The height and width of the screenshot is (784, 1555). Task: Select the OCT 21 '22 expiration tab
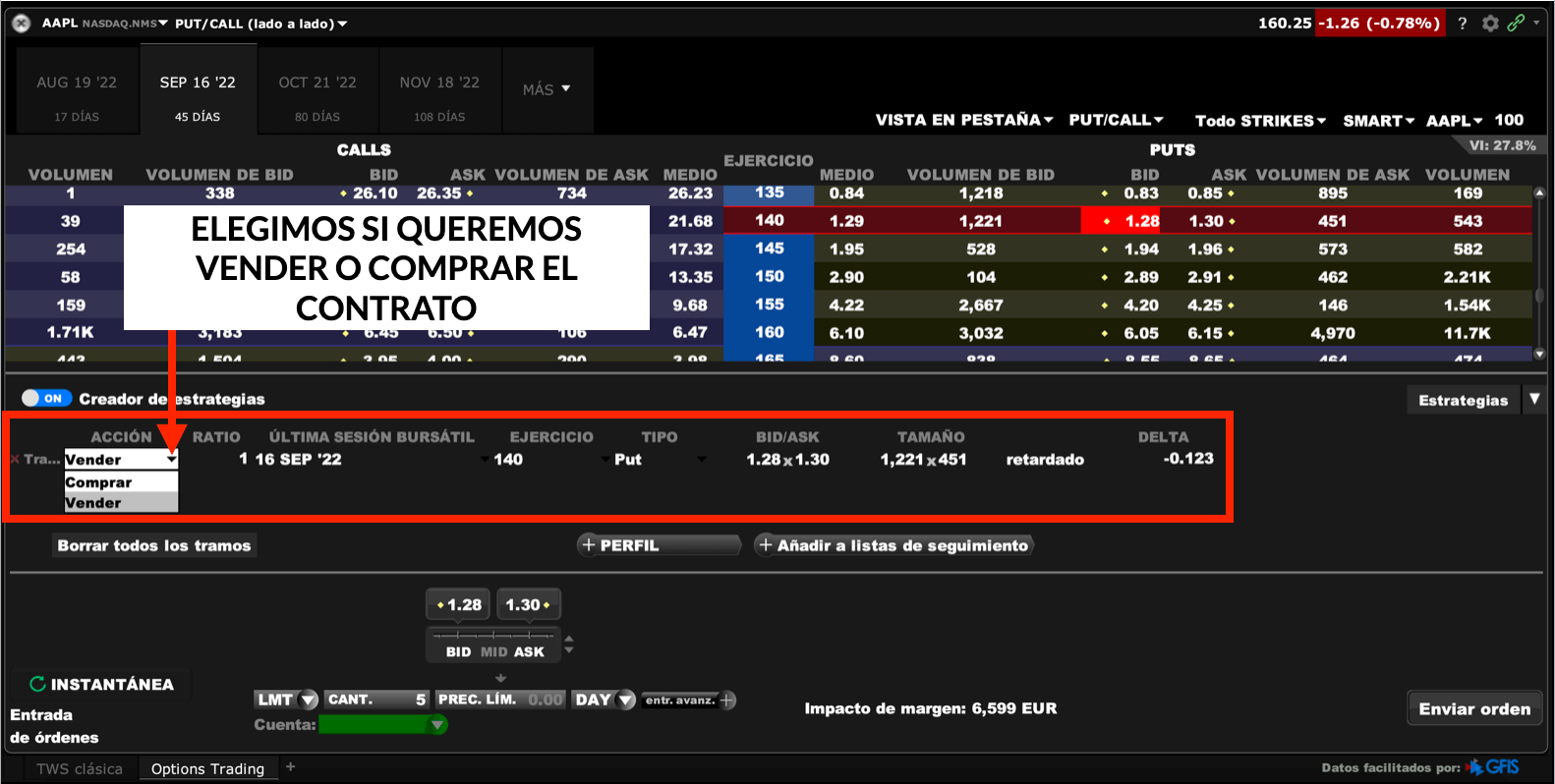(x=317, y=91)
